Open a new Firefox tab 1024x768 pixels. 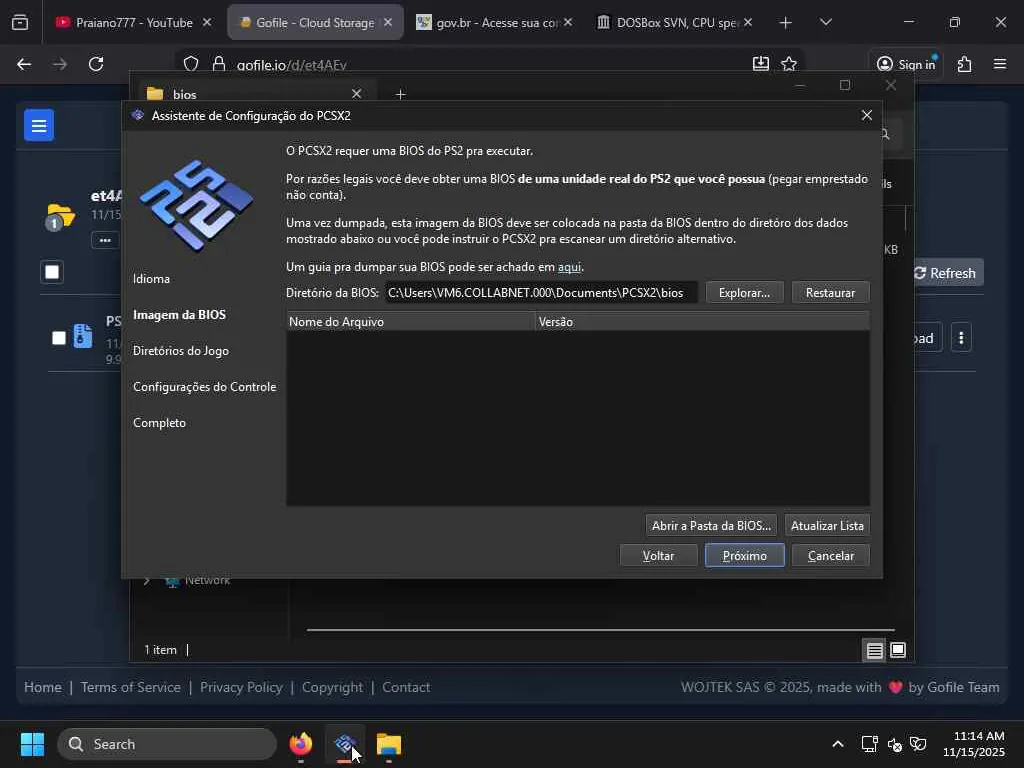[785, 22]
